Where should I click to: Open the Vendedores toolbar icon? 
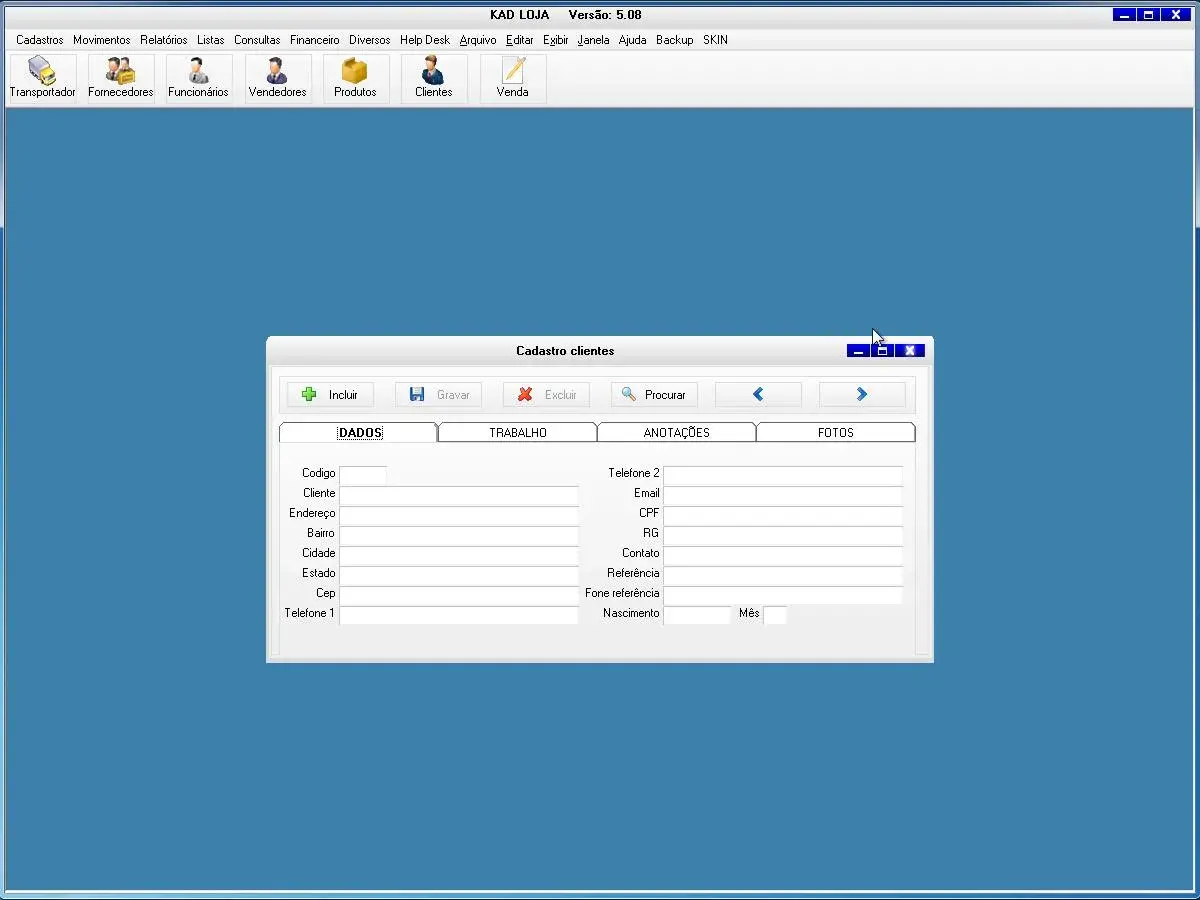tap(277, 78)
